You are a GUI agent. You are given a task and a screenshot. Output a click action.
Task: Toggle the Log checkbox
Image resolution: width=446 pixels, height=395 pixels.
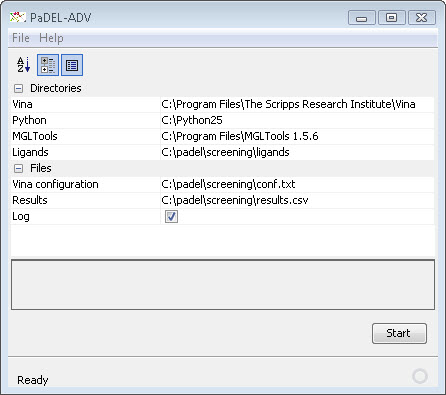pos(171,216)
